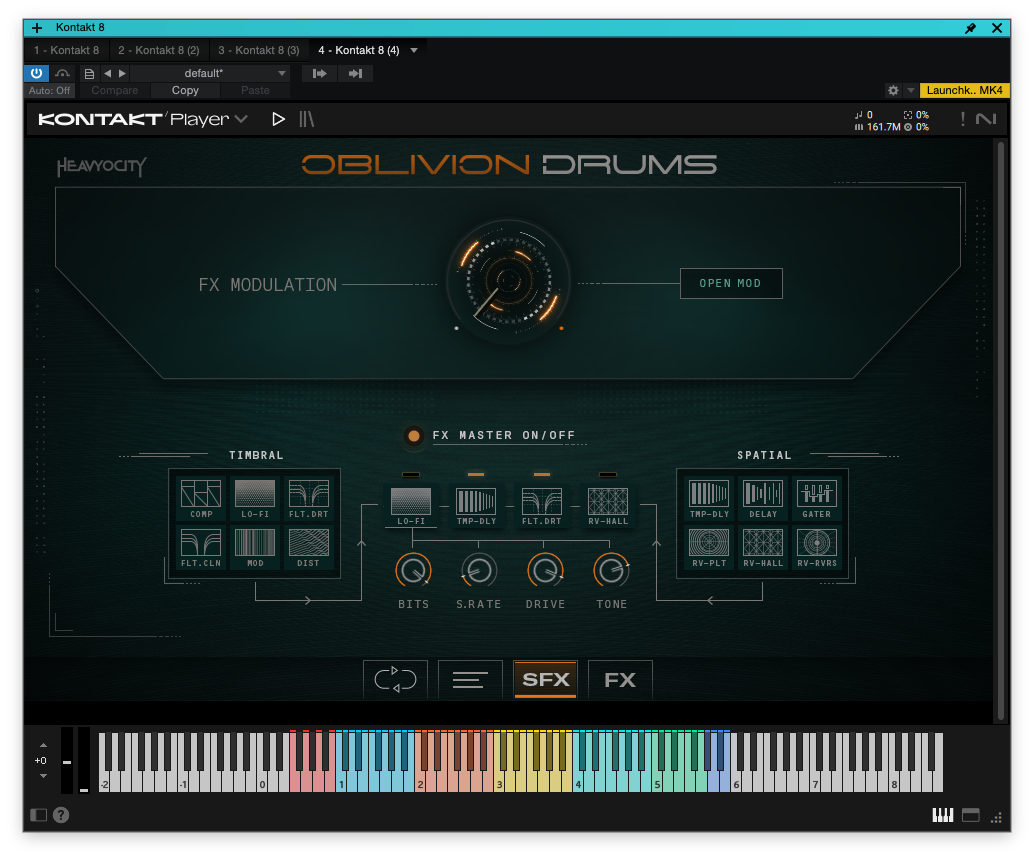Viewport: 1034px width, 859px height.
Task: Show the on-screen keyboard icon
Action: 942,815
